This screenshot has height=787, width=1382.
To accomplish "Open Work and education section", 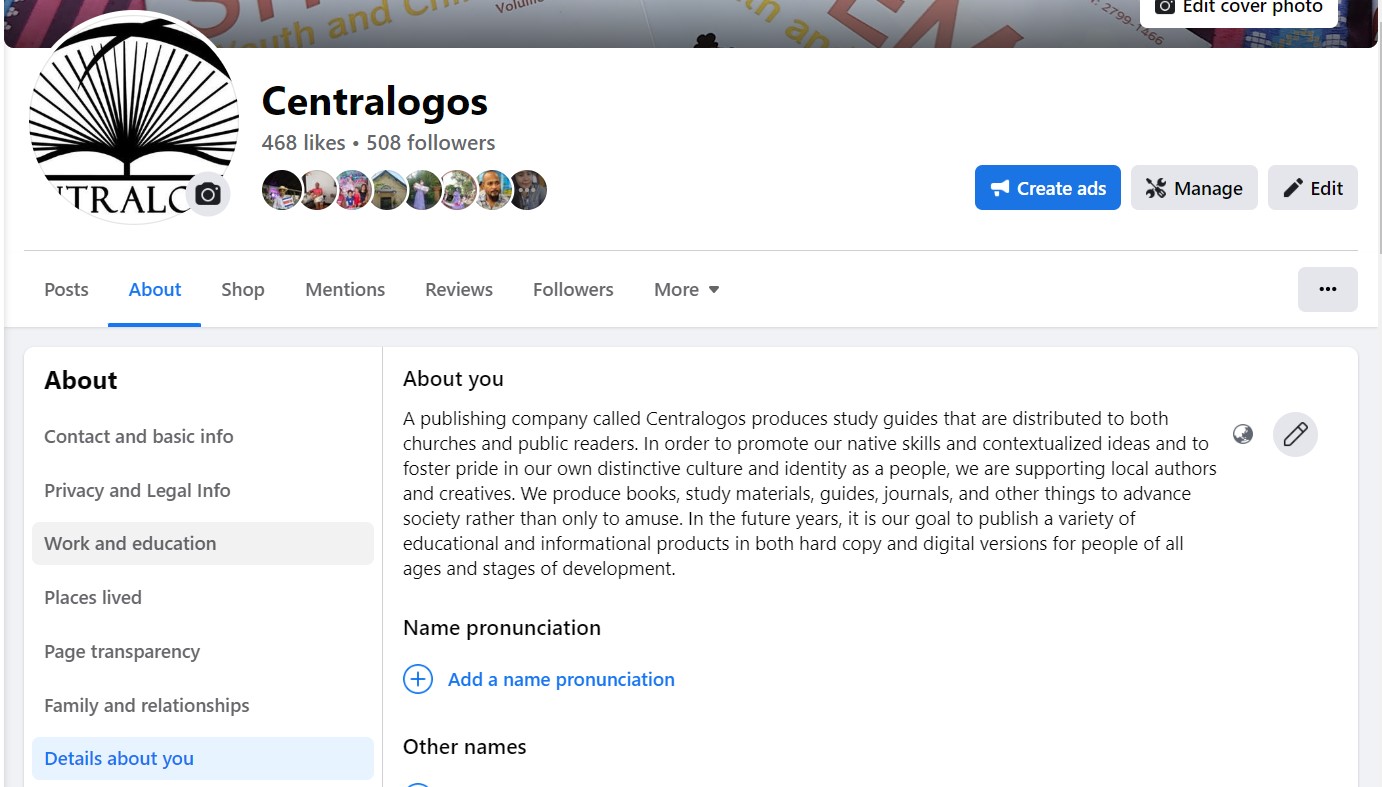I will tap(130, 544).
